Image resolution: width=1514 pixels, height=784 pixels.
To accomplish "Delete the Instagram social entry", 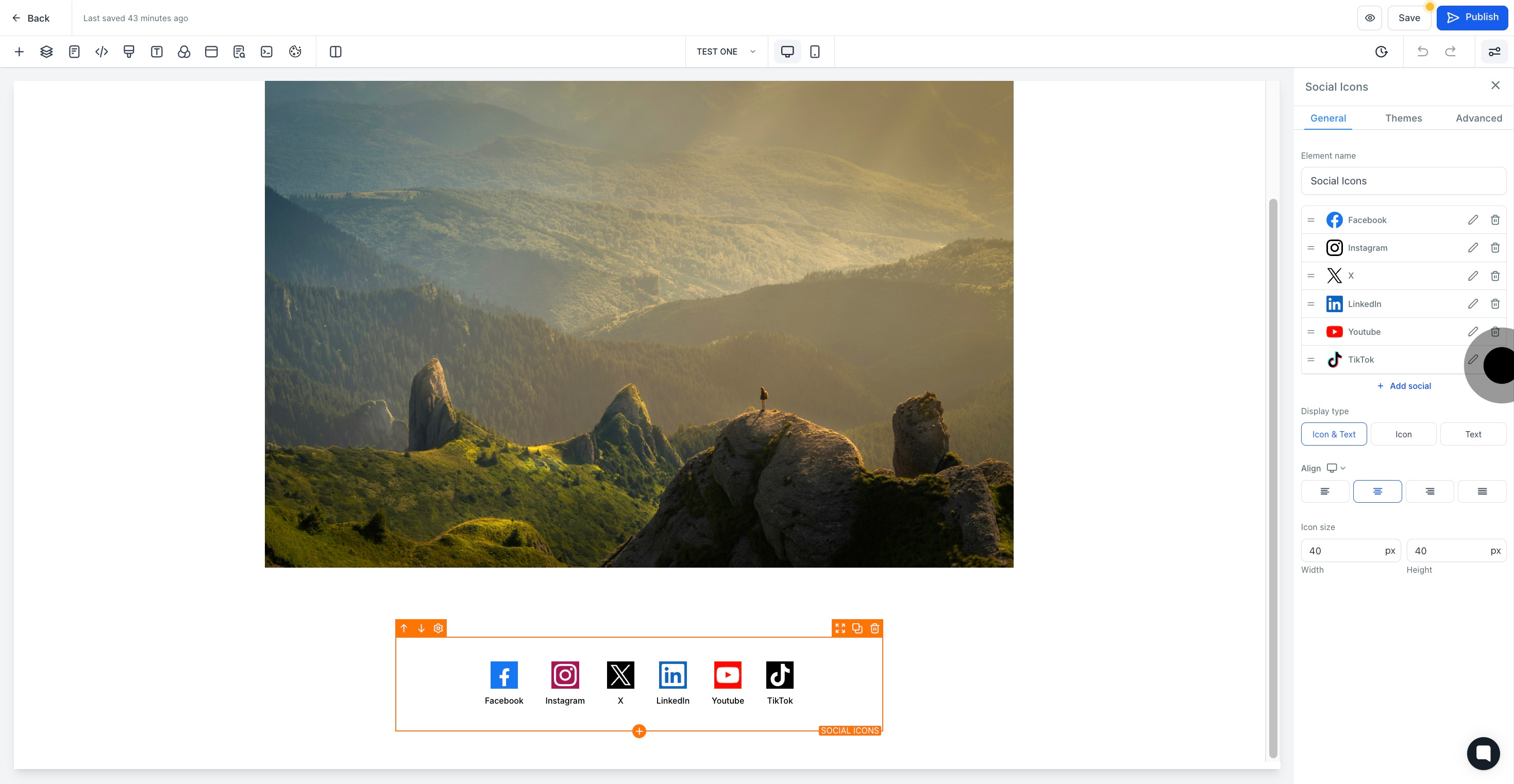I will tap(1495, 247).
